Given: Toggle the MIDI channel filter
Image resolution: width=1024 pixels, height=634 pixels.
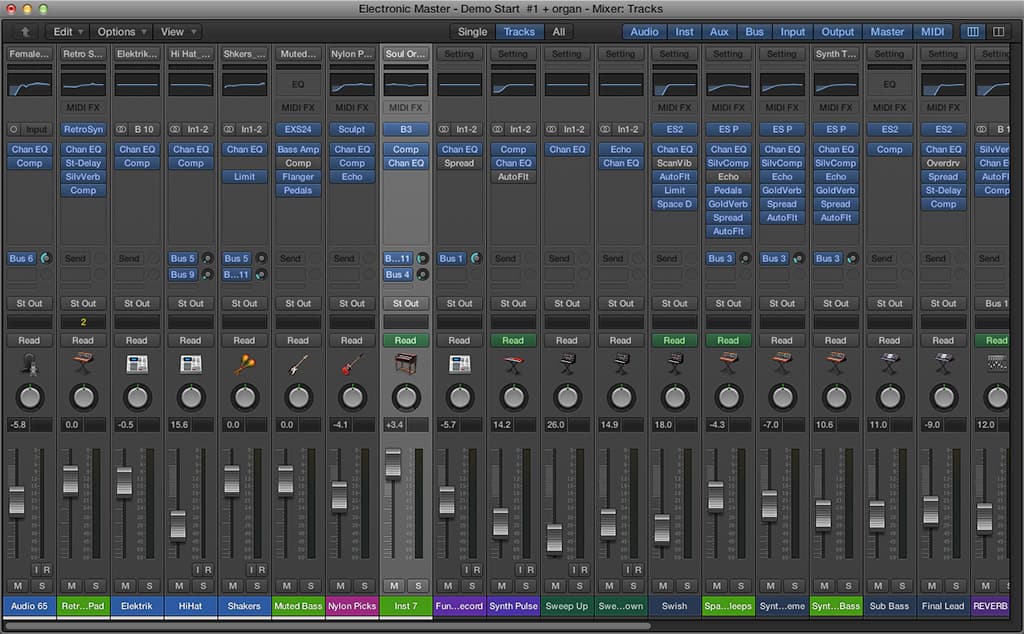Looking at the screenshot, I should [x=933, y=31].
